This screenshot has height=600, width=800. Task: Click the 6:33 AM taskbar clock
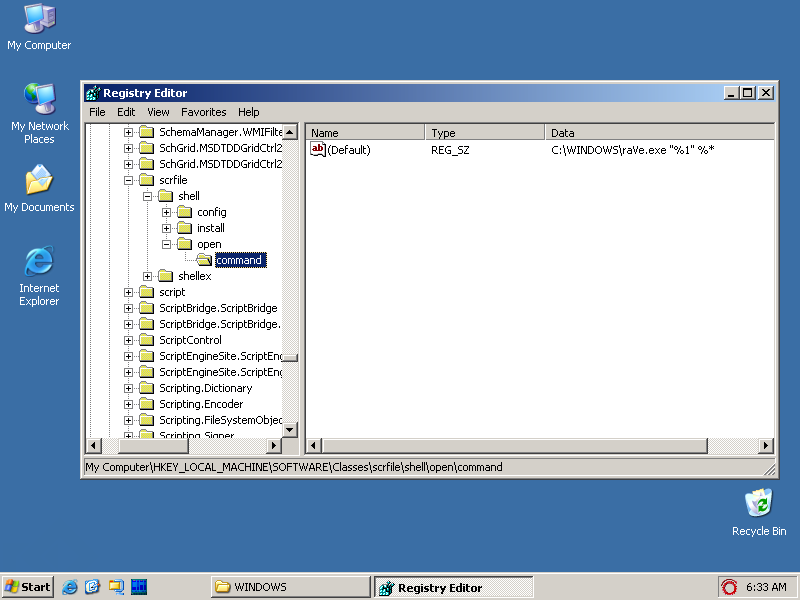tap(766, 587)
